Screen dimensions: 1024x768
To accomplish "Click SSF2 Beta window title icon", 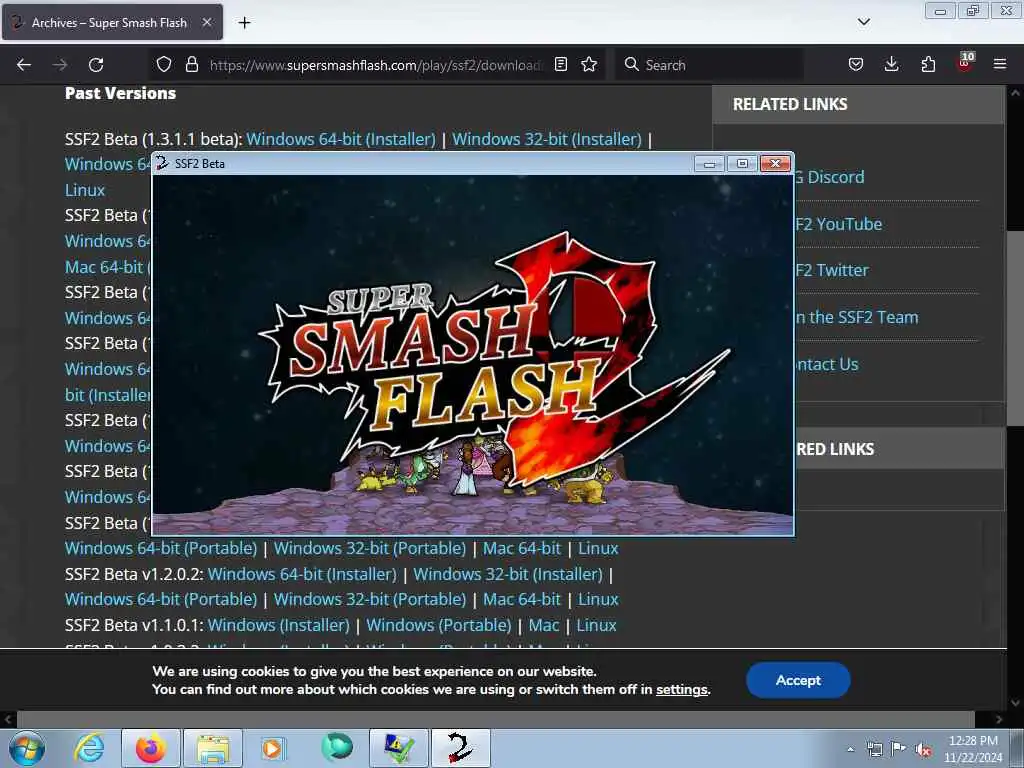I will (162, 163).
